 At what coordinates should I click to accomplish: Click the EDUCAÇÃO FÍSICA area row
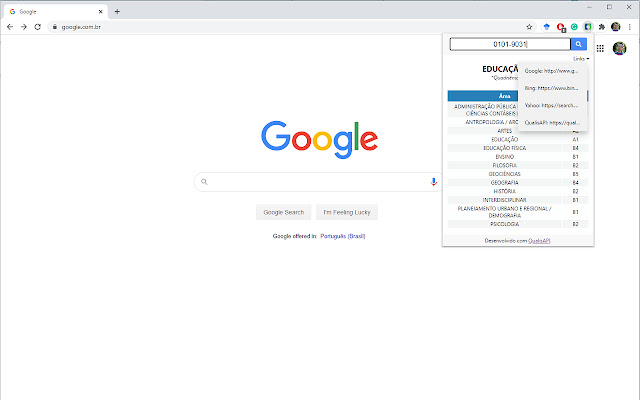pyautogui.click(x=518, y=148)
